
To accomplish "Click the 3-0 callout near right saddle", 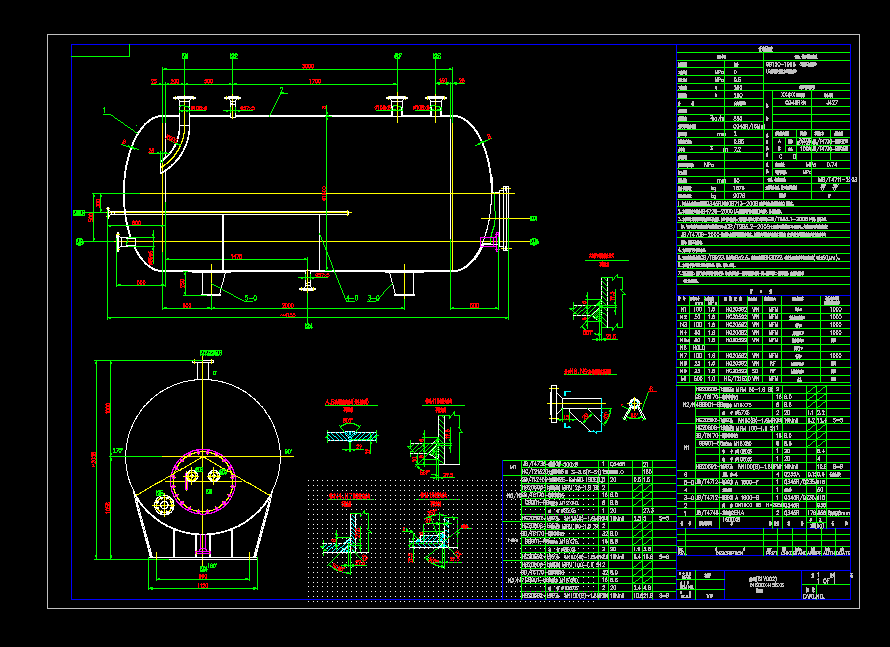I will (x=375, y=297).
